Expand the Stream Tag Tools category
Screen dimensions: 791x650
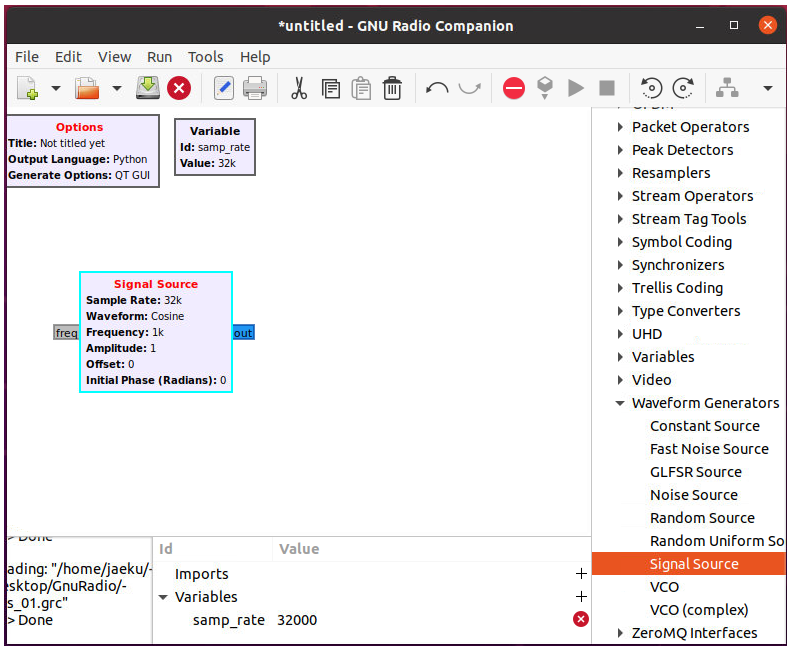coord(620,219)
